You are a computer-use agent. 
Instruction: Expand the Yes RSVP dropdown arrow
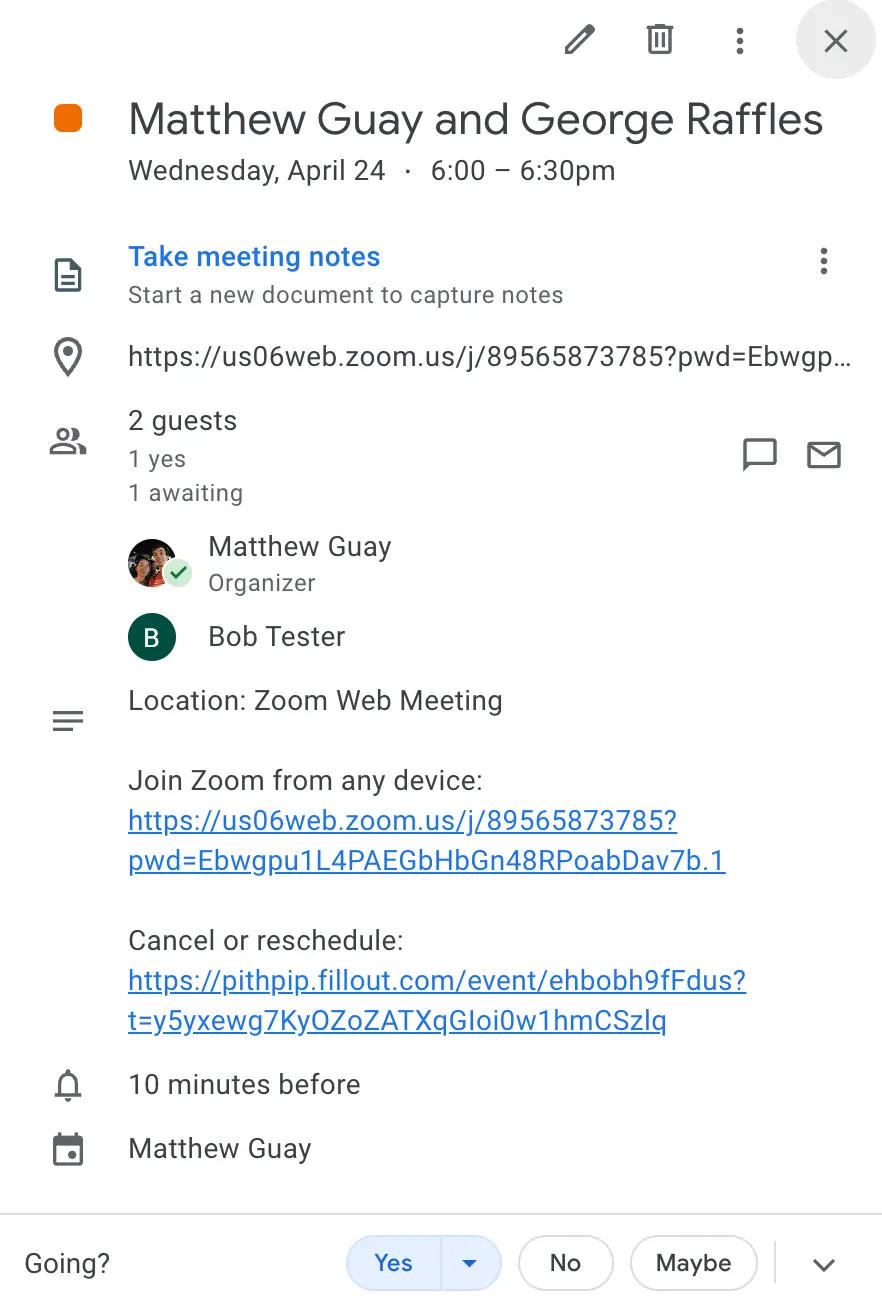click(x=470, y=1263)
